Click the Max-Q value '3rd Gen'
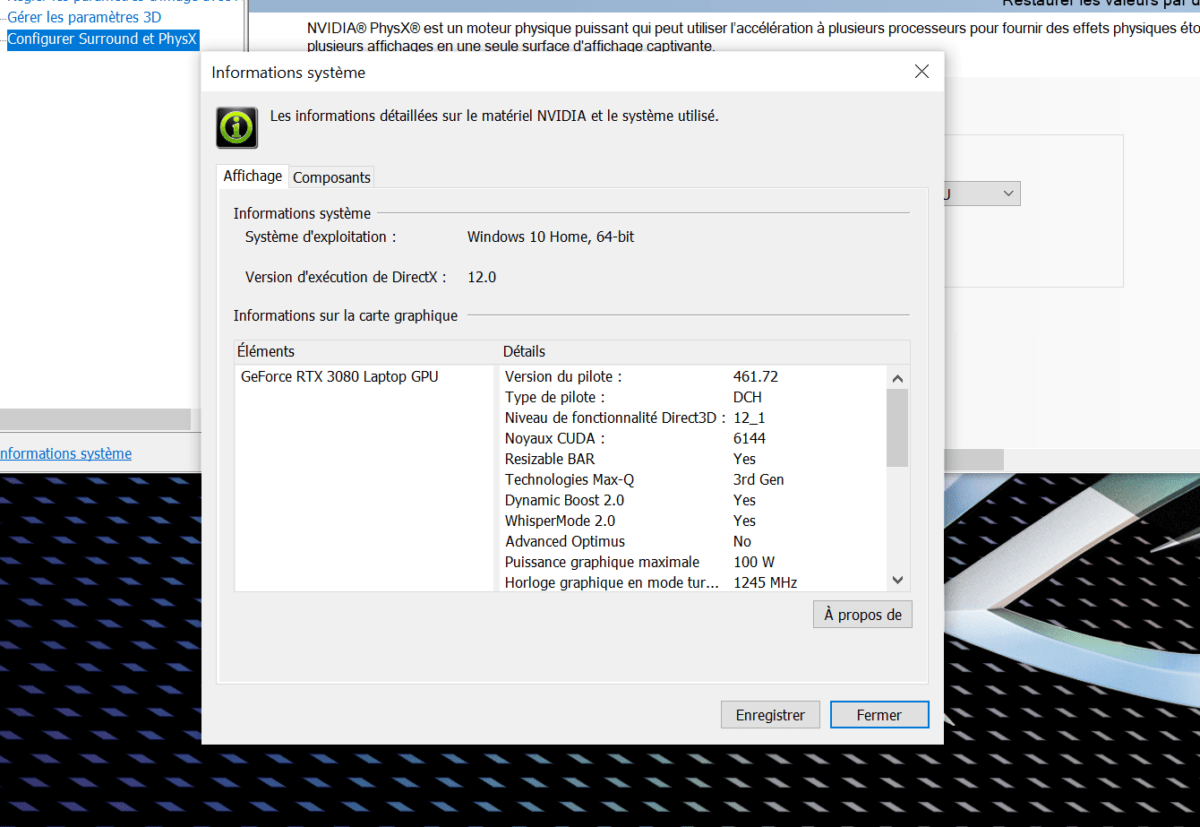This screenshot has width=1200, height=827. tap(759, 480)
